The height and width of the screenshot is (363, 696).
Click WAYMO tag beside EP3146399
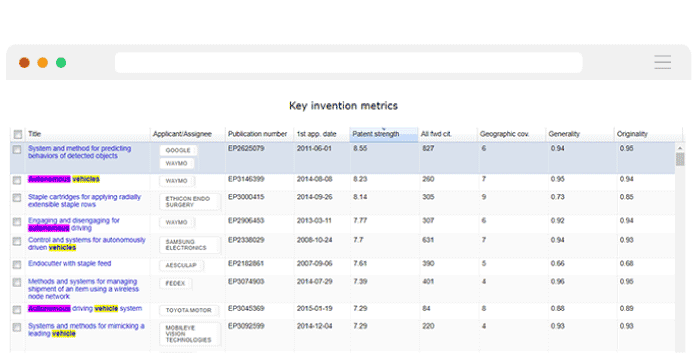click(x=177, y=181)
